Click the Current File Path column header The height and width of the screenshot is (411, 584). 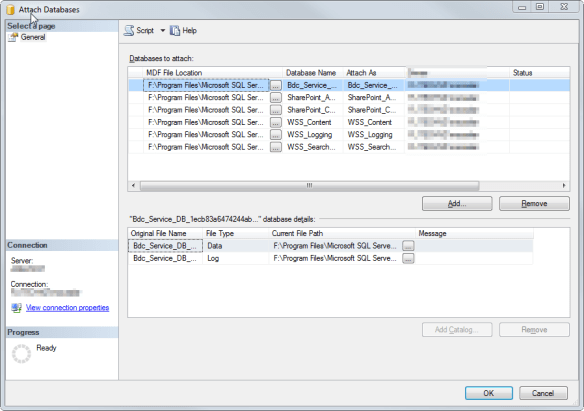342,233
